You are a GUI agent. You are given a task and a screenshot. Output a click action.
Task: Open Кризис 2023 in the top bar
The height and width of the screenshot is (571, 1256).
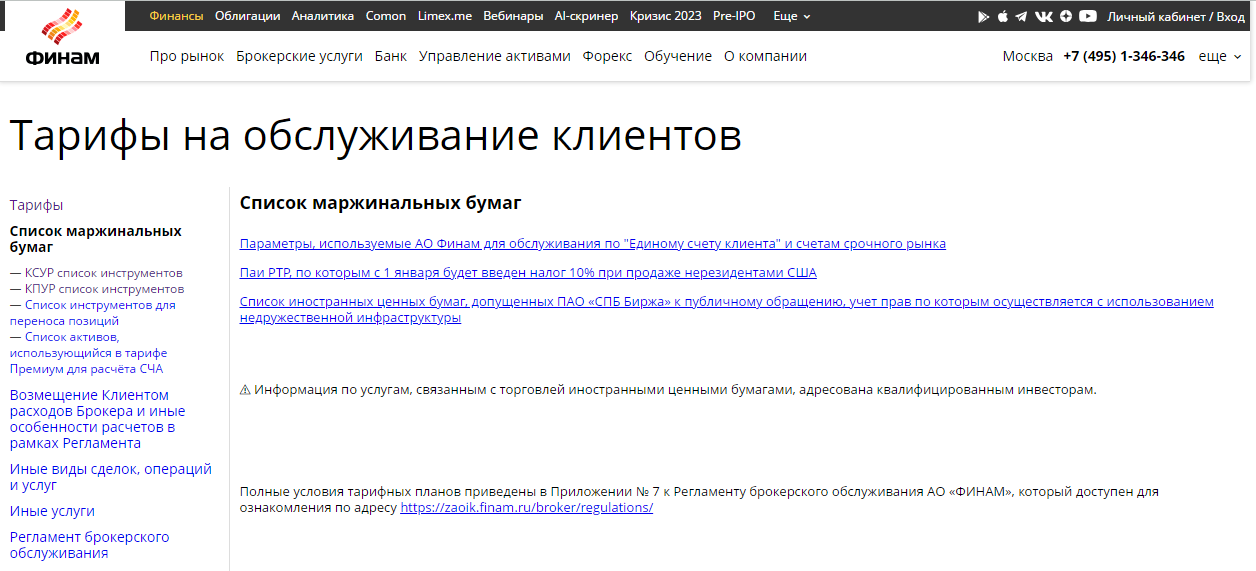click(x=666, y=16)
